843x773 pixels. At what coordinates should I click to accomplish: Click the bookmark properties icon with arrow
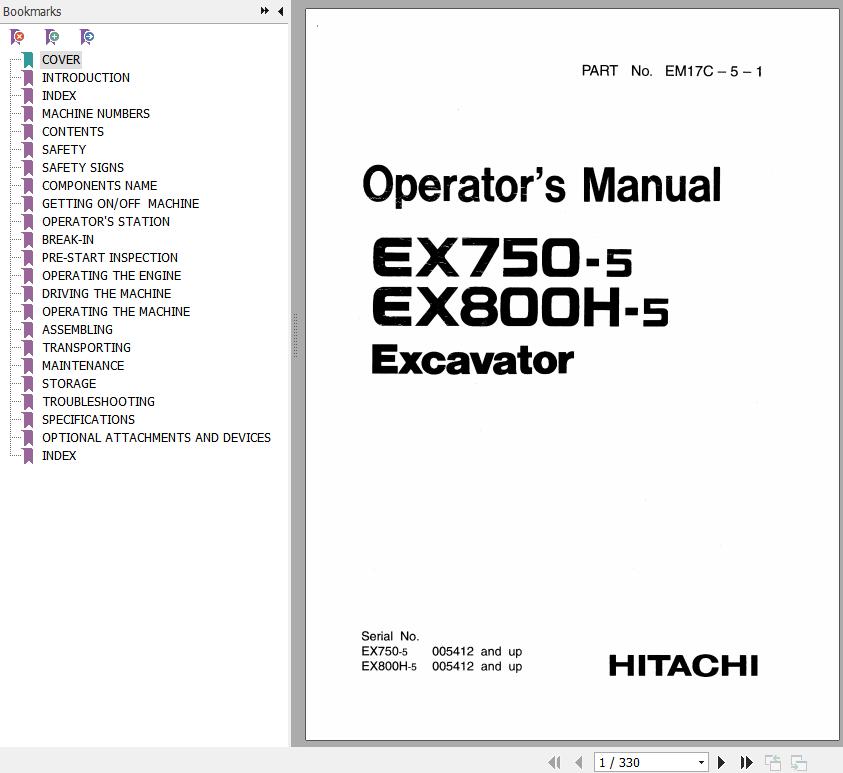[87, 37]
